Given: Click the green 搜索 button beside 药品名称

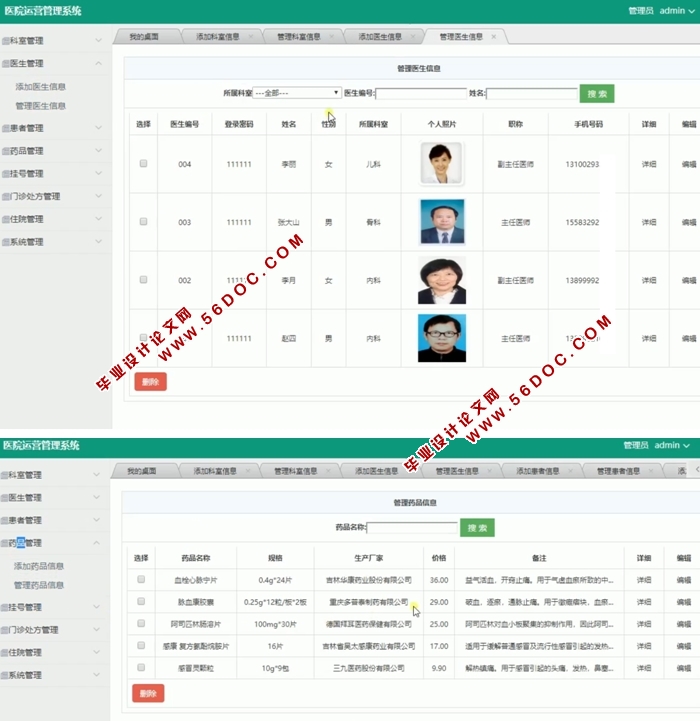Looking at the screenshot, I should pos(477,527).
